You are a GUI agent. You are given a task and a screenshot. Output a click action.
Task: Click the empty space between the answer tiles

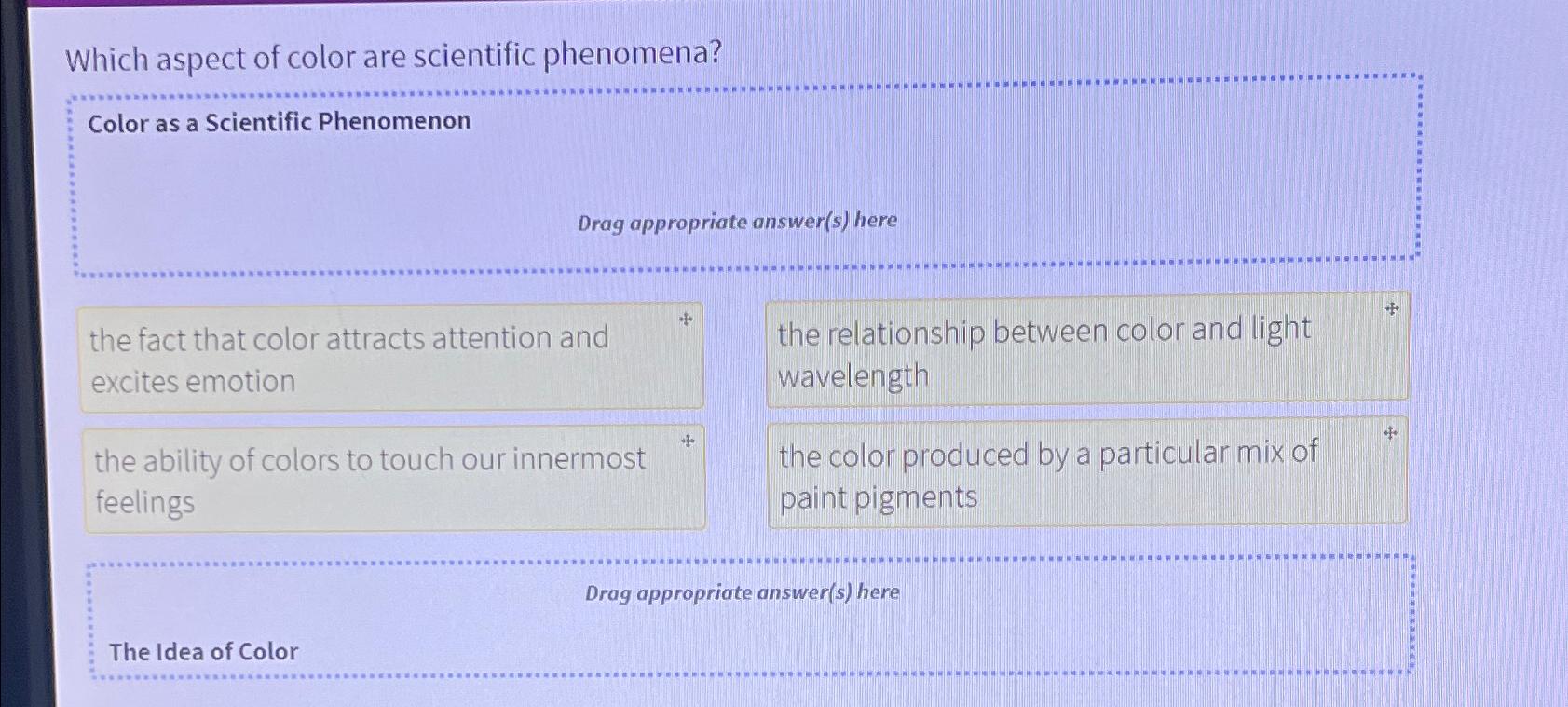point(736,419)
